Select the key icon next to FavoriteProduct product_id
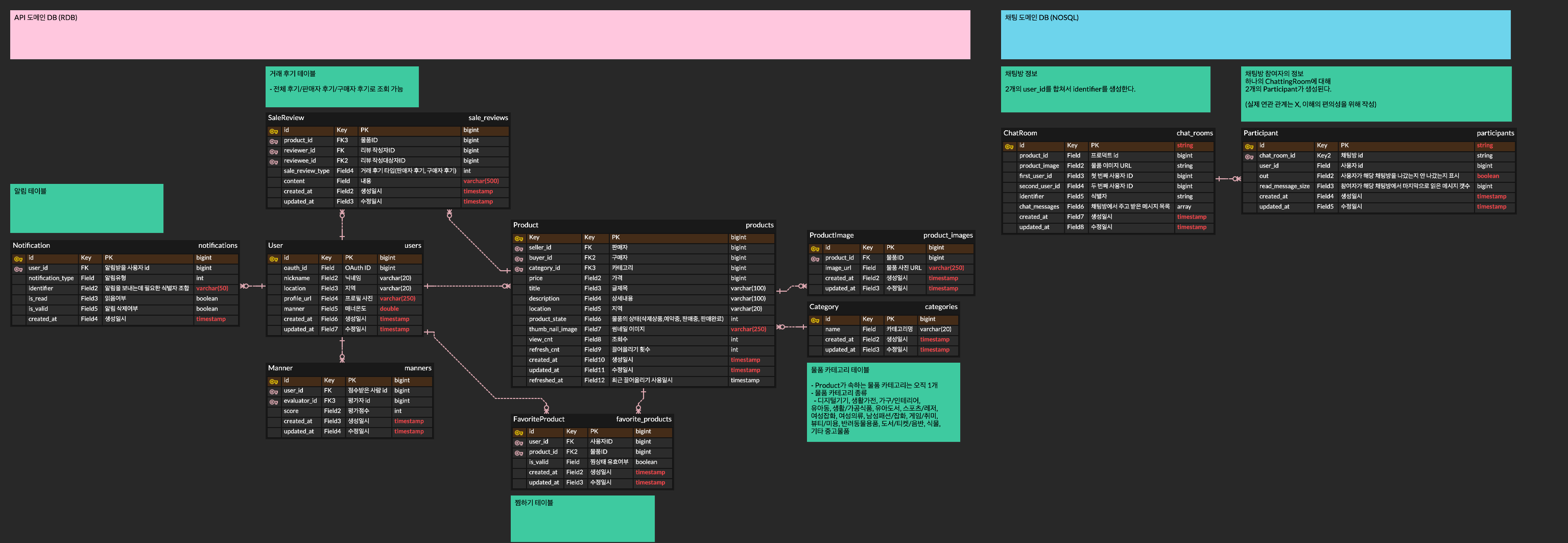 tap(520, 452)
